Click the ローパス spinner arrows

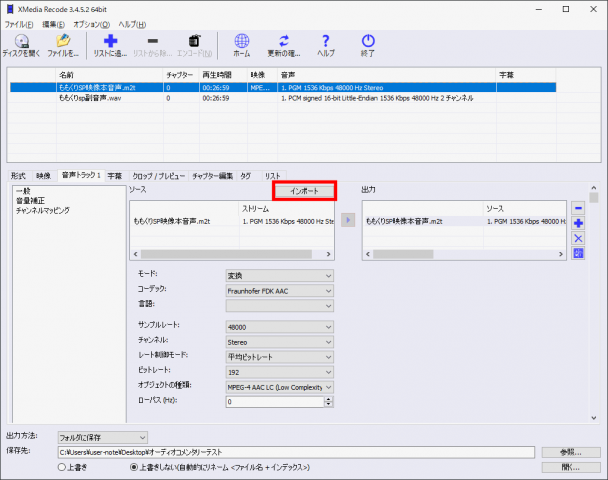328,402
